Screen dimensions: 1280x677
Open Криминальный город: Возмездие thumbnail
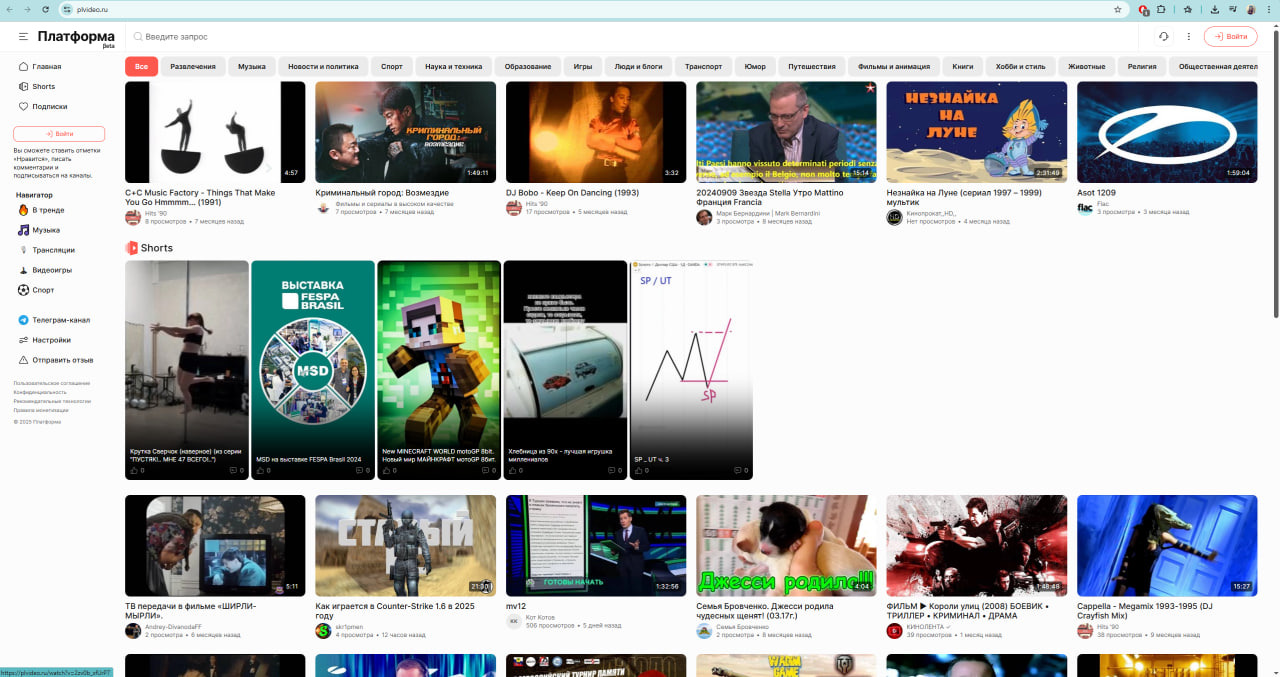[405, 132]
